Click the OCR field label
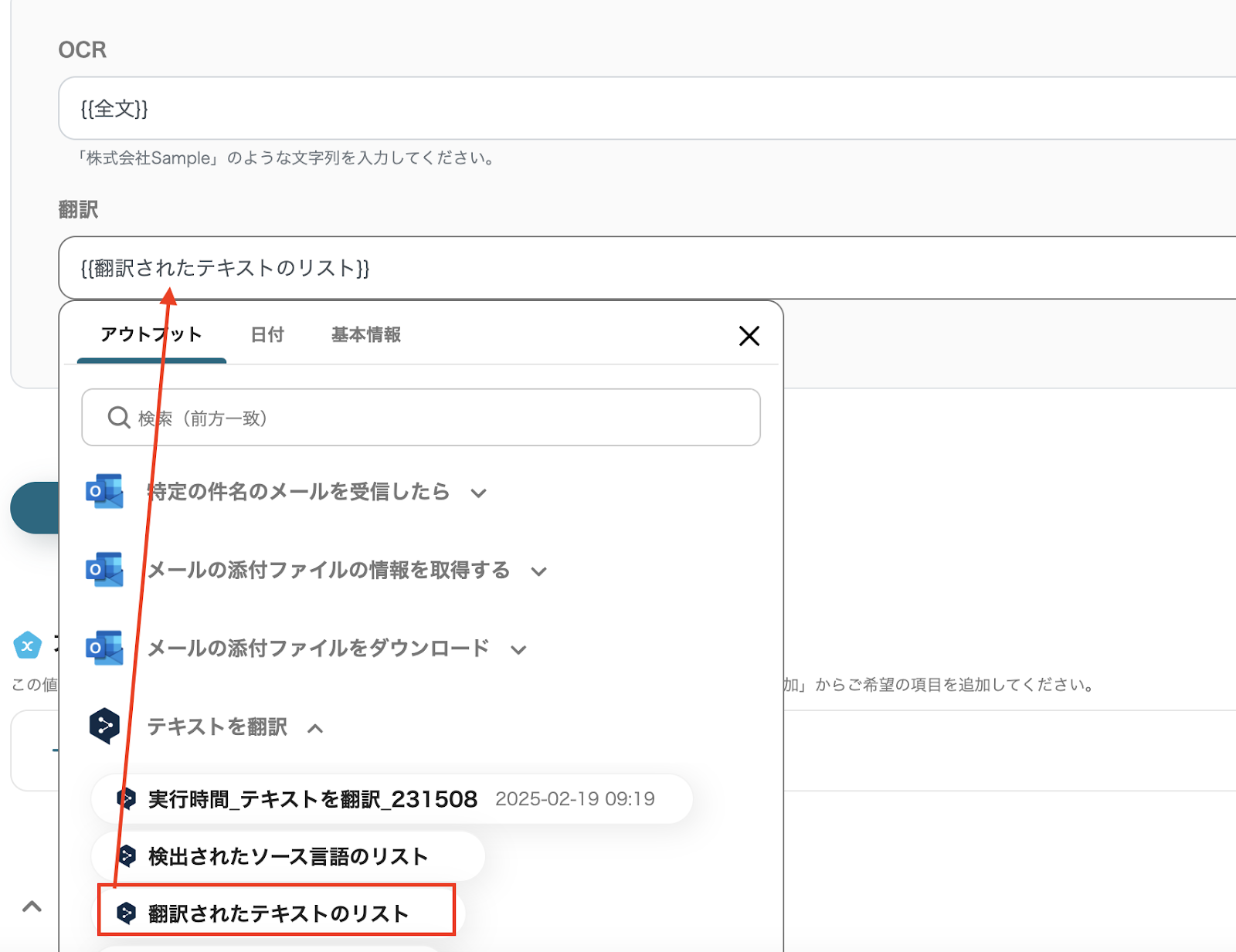This screenshot has height=952, width=1236. (82, 49)
